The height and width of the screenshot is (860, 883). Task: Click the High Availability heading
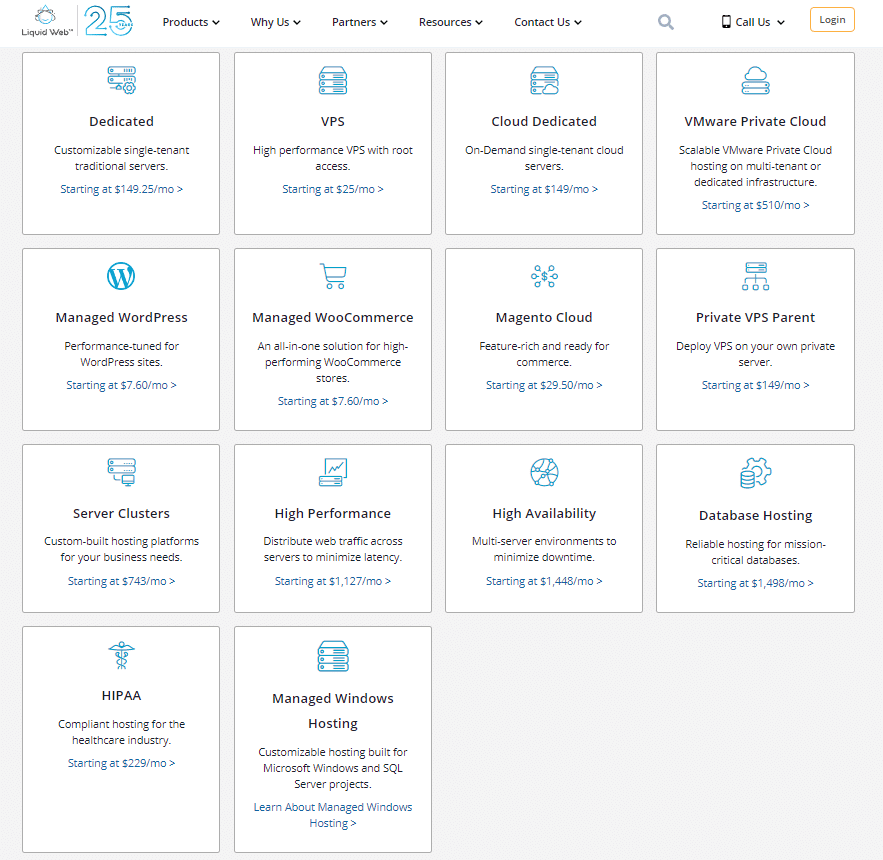544,514
